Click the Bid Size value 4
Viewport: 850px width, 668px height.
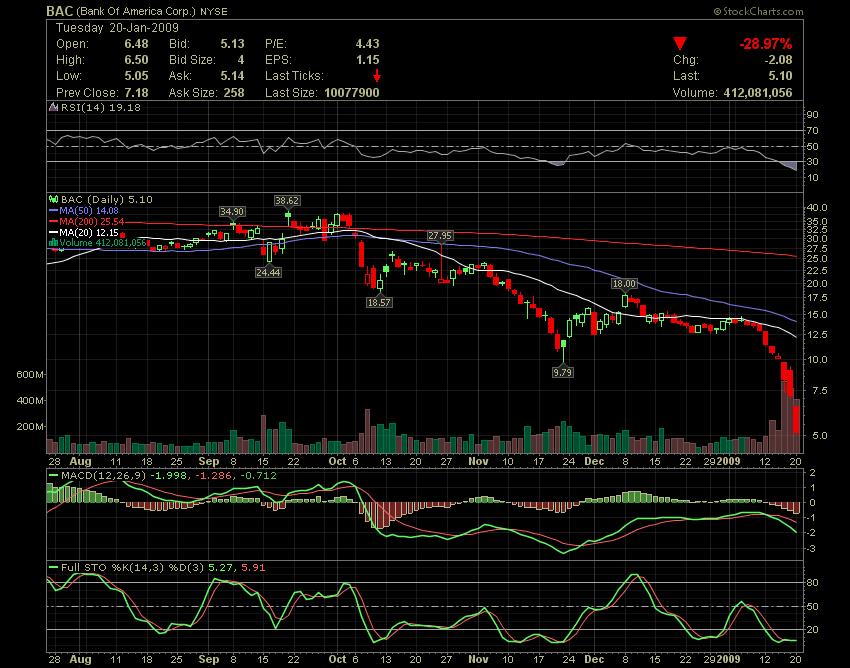tap(241, 60)
